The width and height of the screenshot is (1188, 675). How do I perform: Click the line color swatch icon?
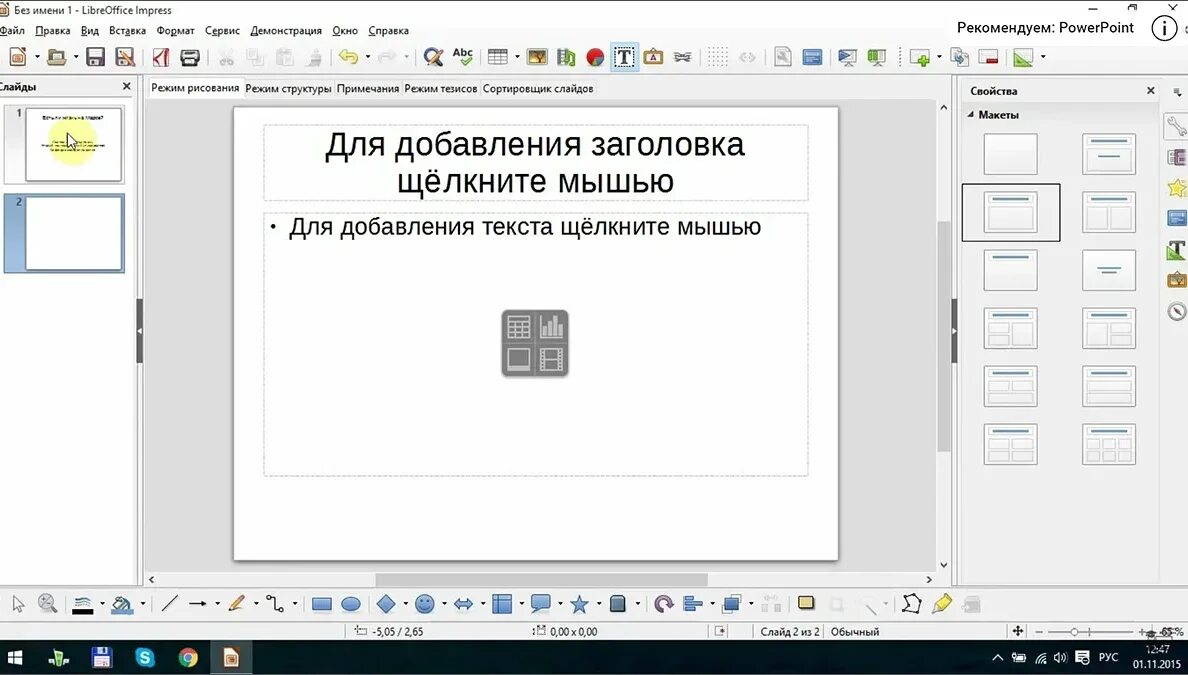click(x=83, y=604)
